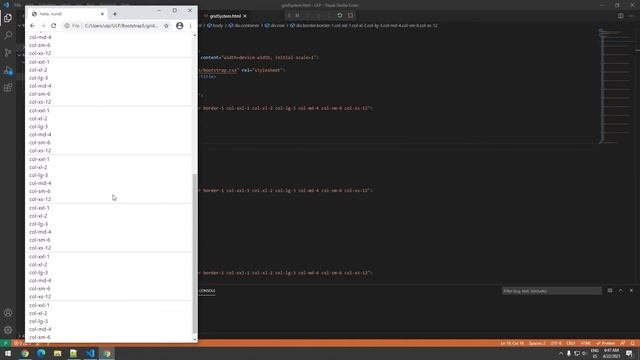Click the first border-1 col-xxl-1 code line

[x=286, y=108]
